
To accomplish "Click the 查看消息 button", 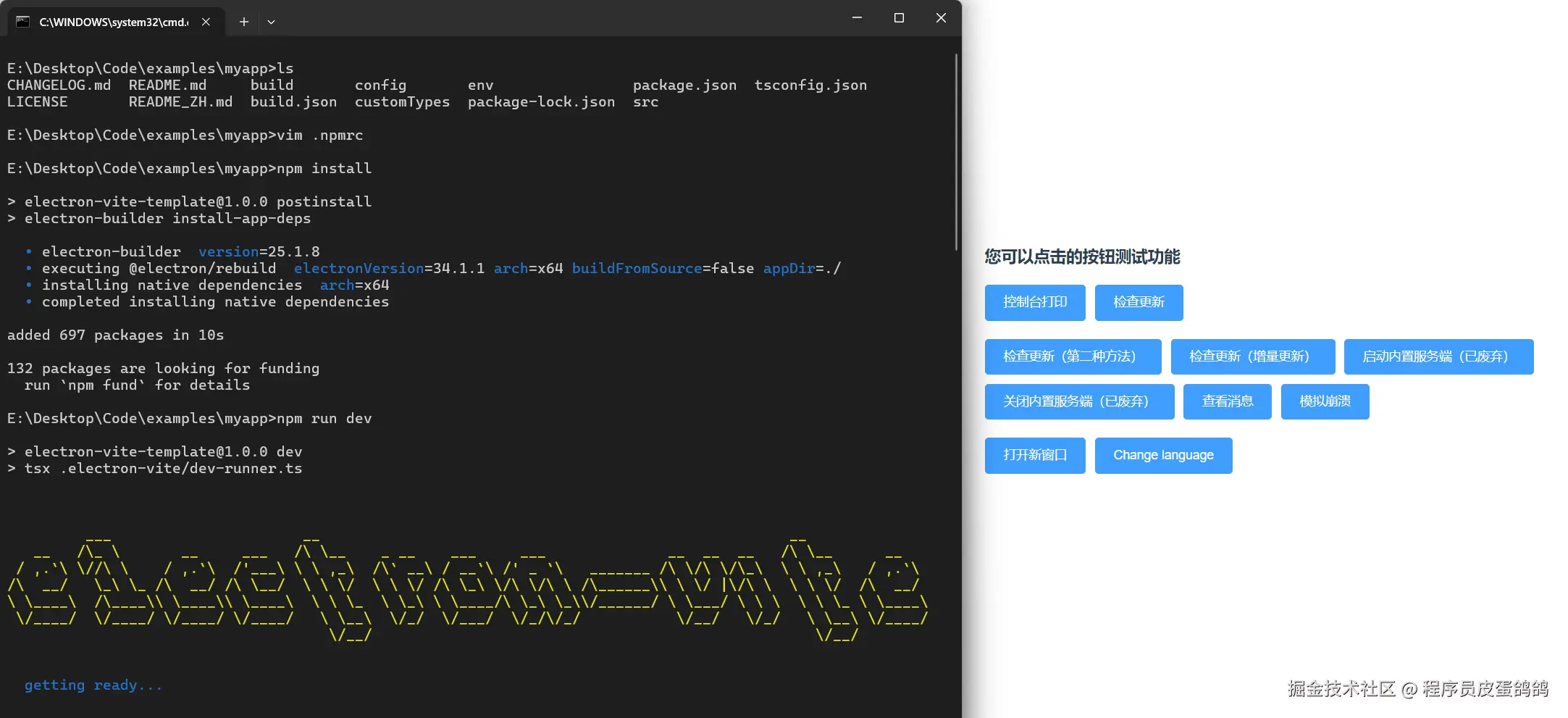I will pyautogui.click(x=1228, y=401).
